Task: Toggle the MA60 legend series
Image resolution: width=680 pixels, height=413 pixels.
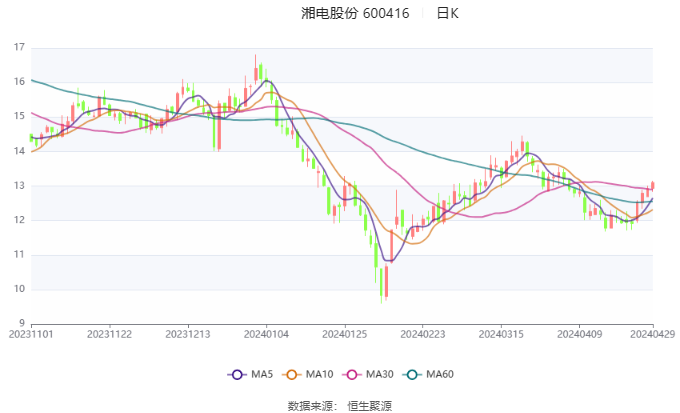Action: tap(428, 374)
